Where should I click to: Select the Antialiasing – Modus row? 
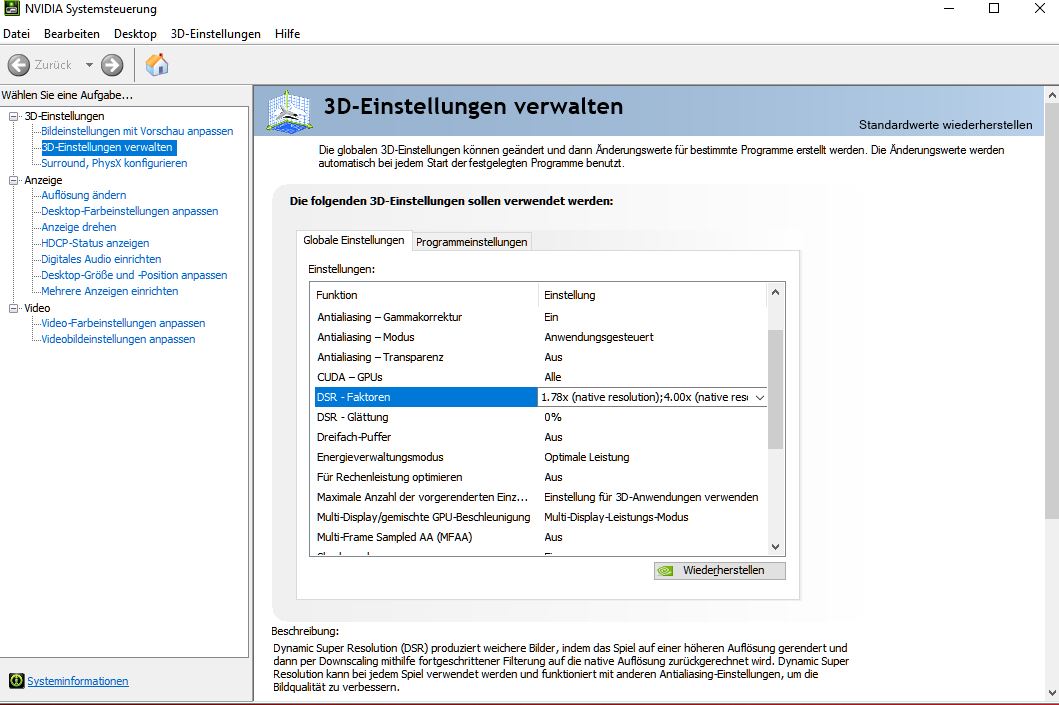[540, 337]
